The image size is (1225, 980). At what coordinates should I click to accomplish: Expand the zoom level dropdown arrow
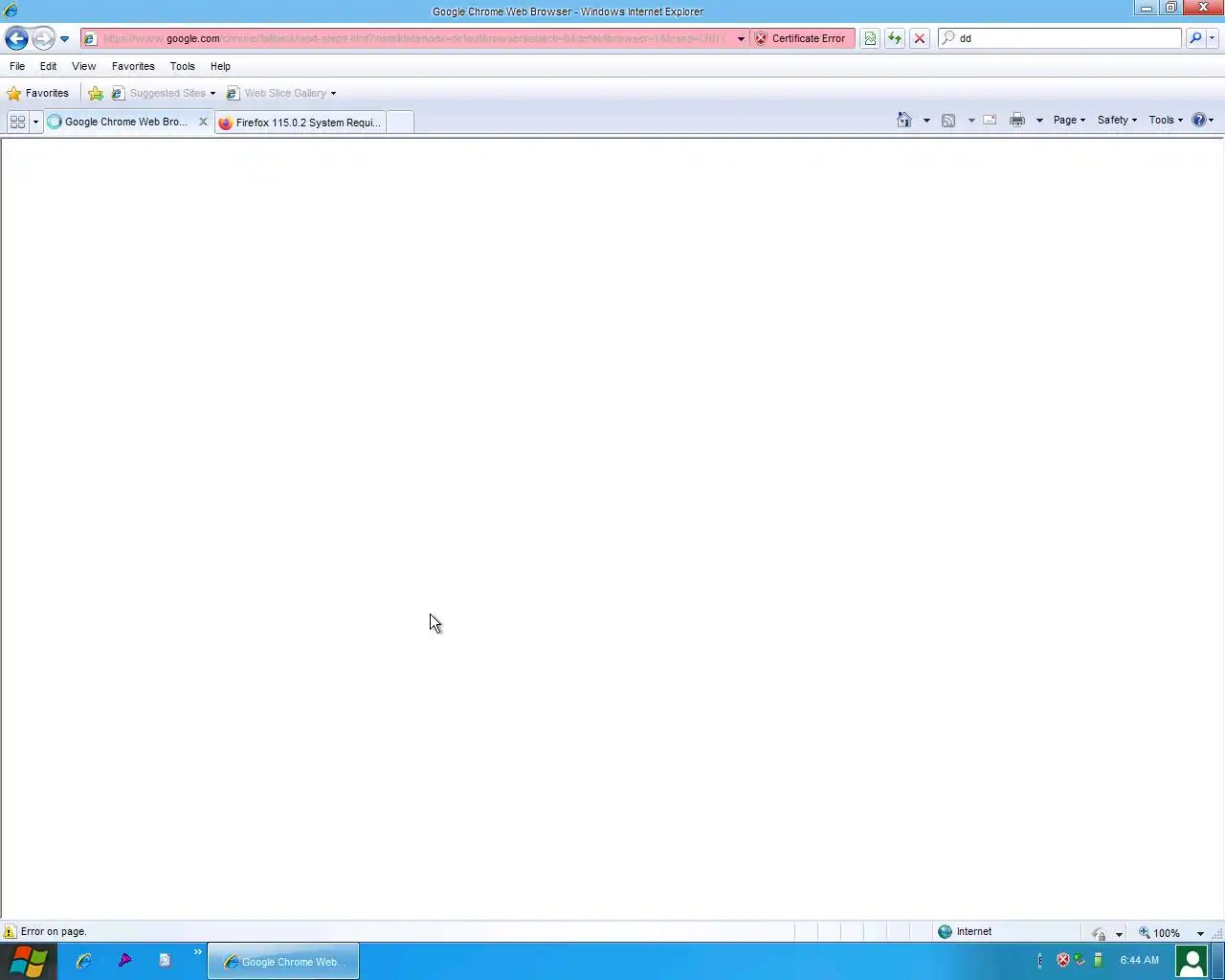pyautogui.click(x=1200, y=933)
